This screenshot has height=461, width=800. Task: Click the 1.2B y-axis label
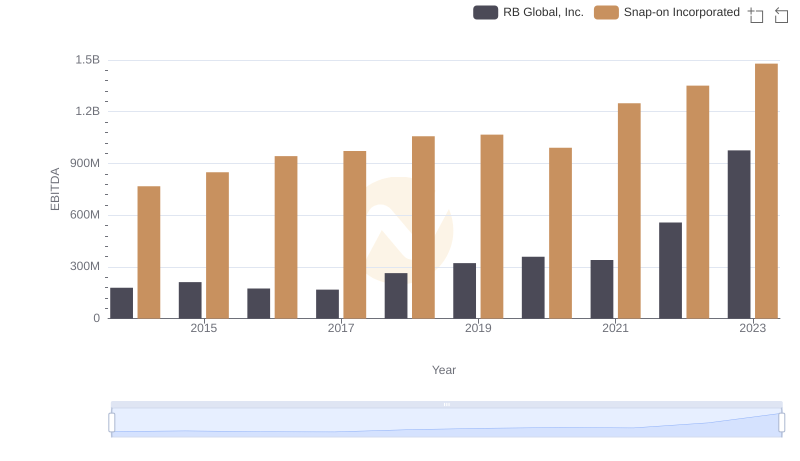[x=88, y=111]
